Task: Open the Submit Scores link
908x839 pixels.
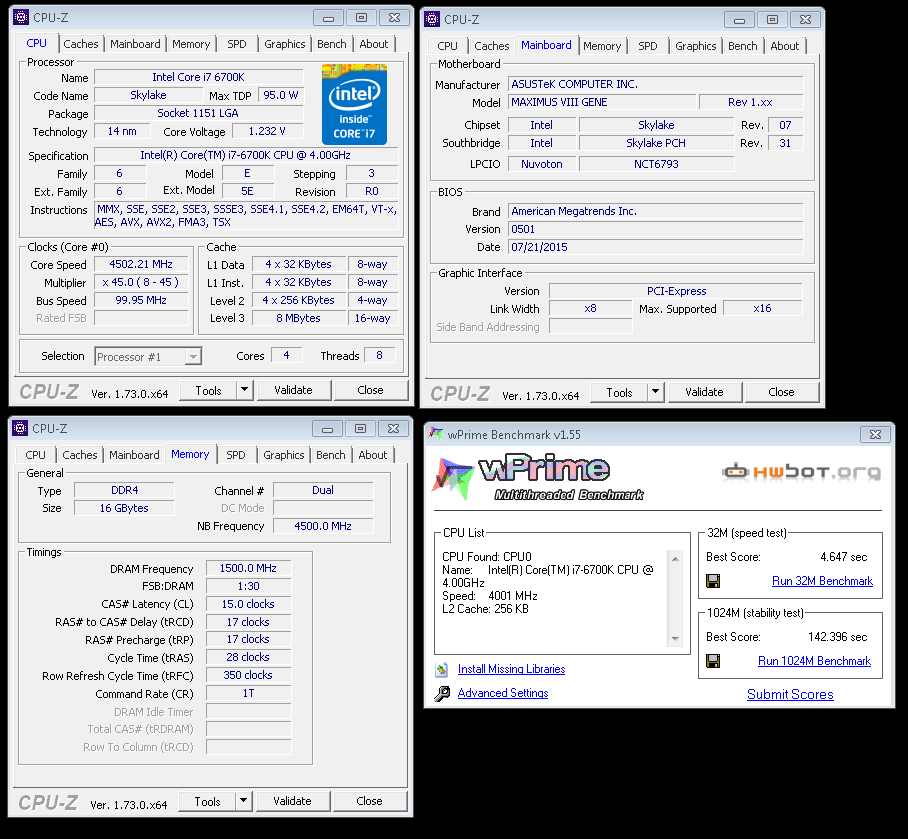Action: tap(790, 694)
